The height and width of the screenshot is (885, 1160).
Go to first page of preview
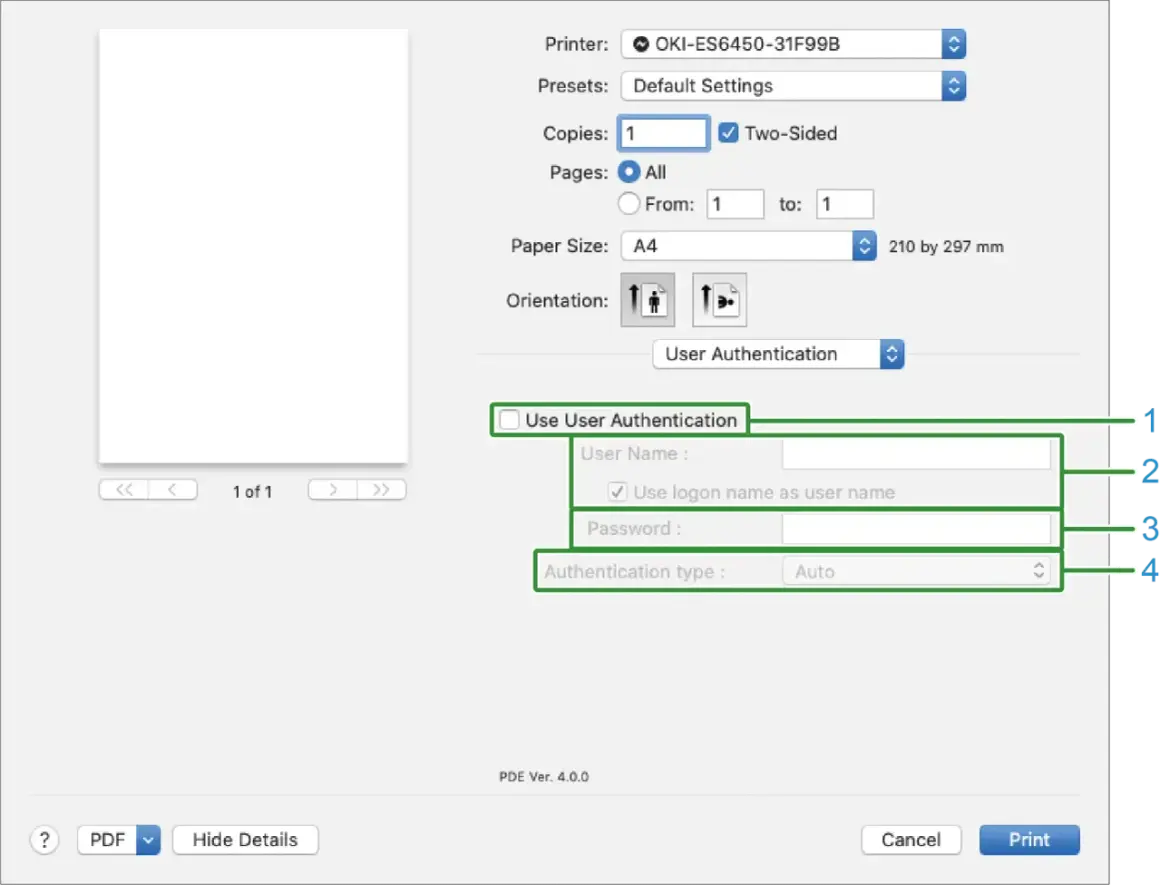pyautogui.click(x=124, y=490)
